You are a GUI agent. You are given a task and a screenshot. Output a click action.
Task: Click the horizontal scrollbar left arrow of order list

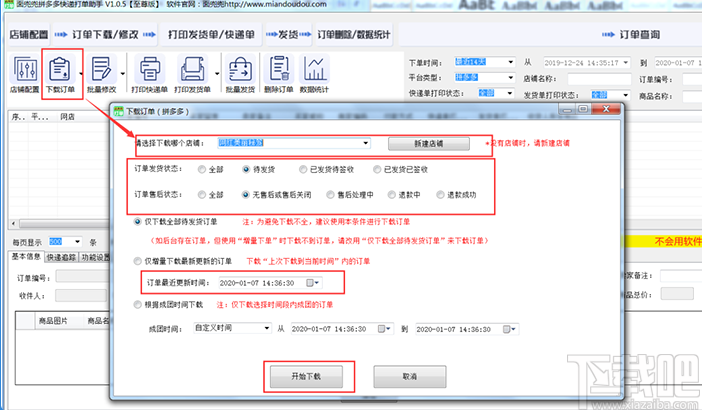point(14,223)
